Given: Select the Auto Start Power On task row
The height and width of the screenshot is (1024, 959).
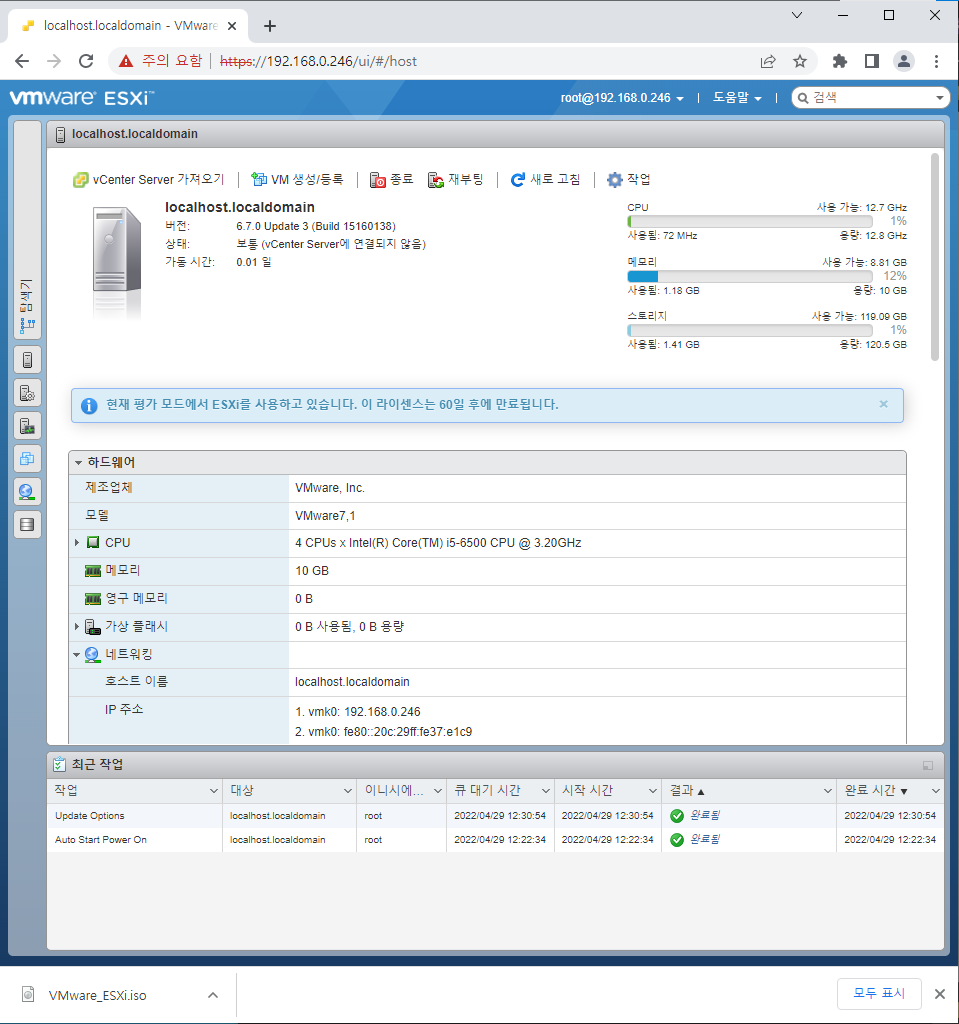Looking at the screenshot, I should (495, 840).
